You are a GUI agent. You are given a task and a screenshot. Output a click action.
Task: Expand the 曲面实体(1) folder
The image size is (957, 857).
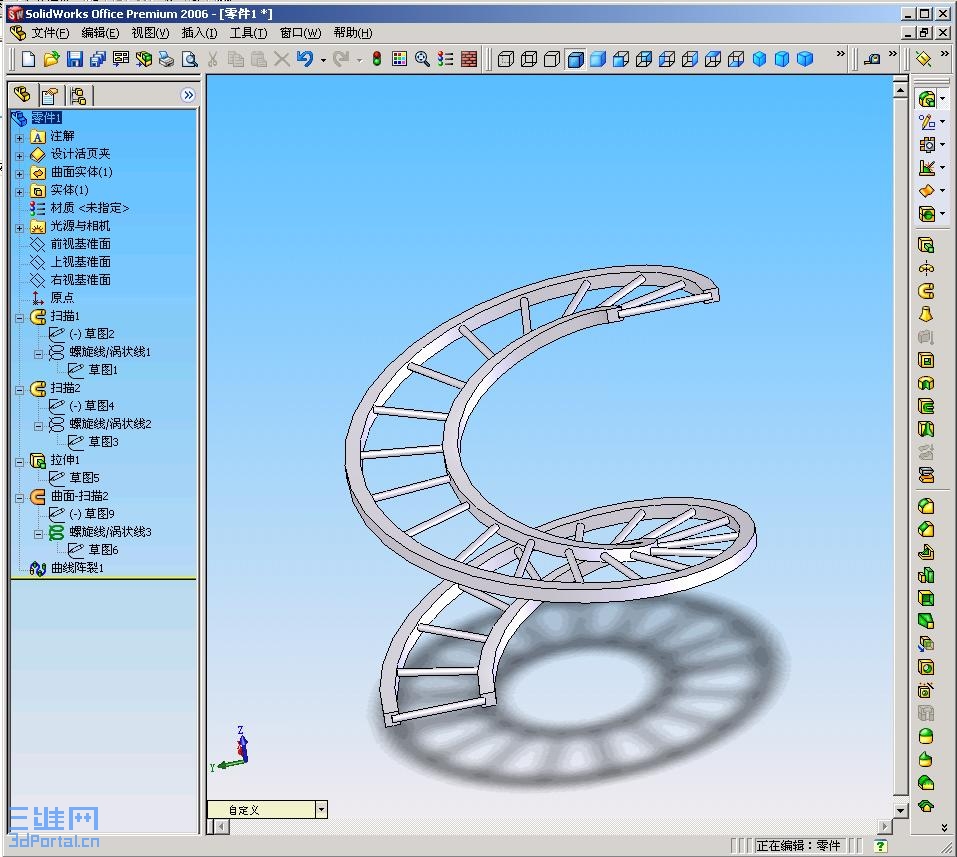tap(20, 174)
